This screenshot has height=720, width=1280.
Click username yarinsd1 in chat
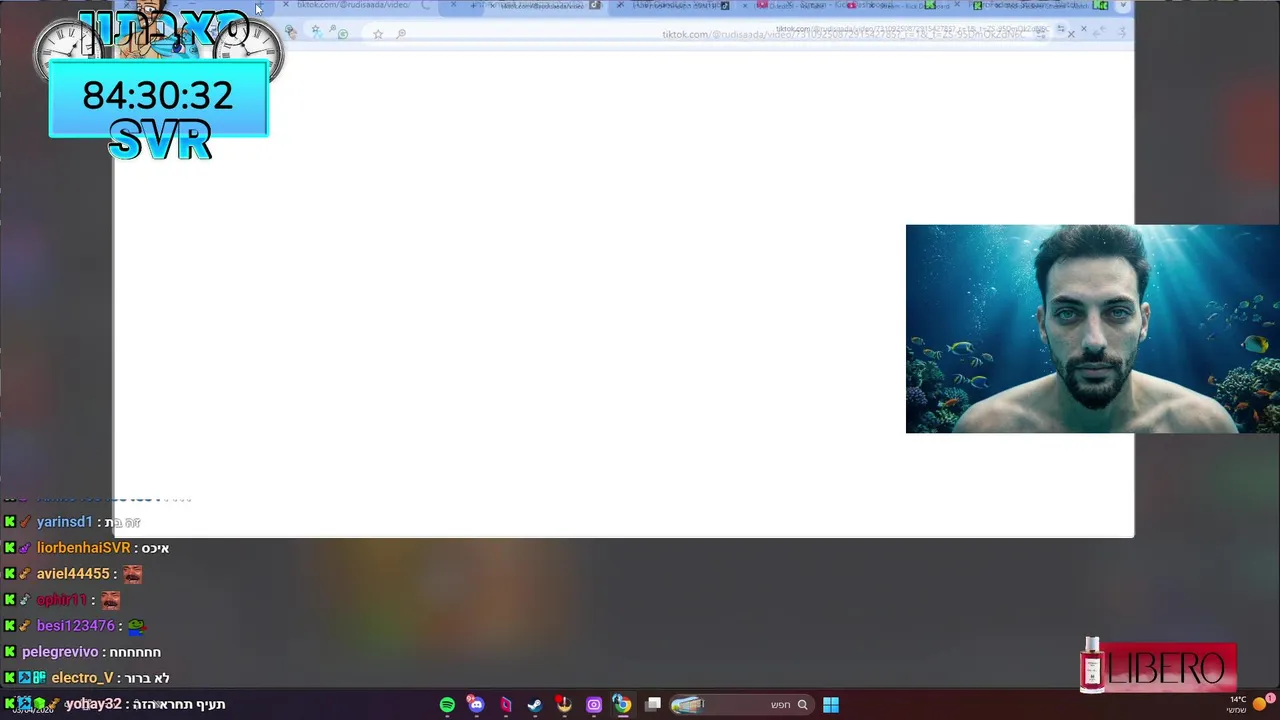click(64, 522)
